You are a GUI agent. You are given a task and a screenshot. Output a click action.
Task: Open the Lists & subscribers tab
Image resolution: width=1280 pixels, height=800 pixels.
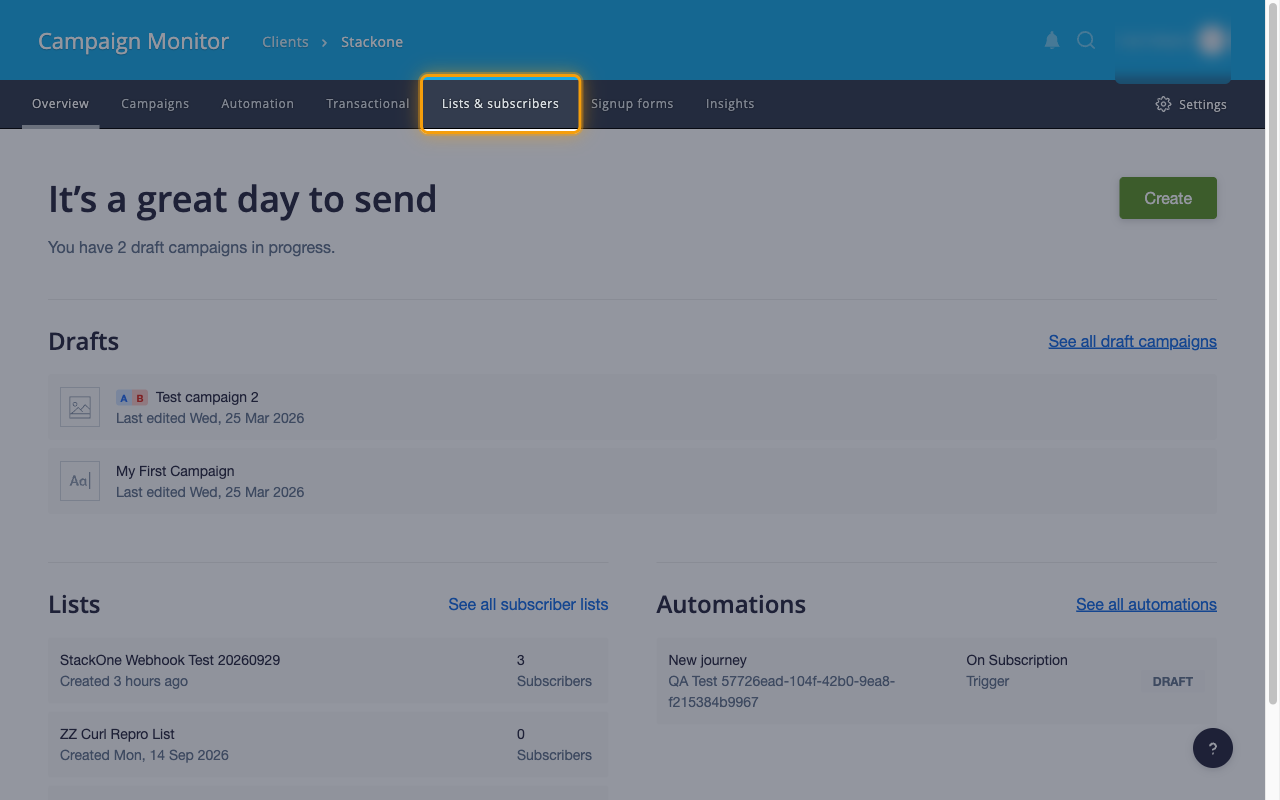point(500,104)
